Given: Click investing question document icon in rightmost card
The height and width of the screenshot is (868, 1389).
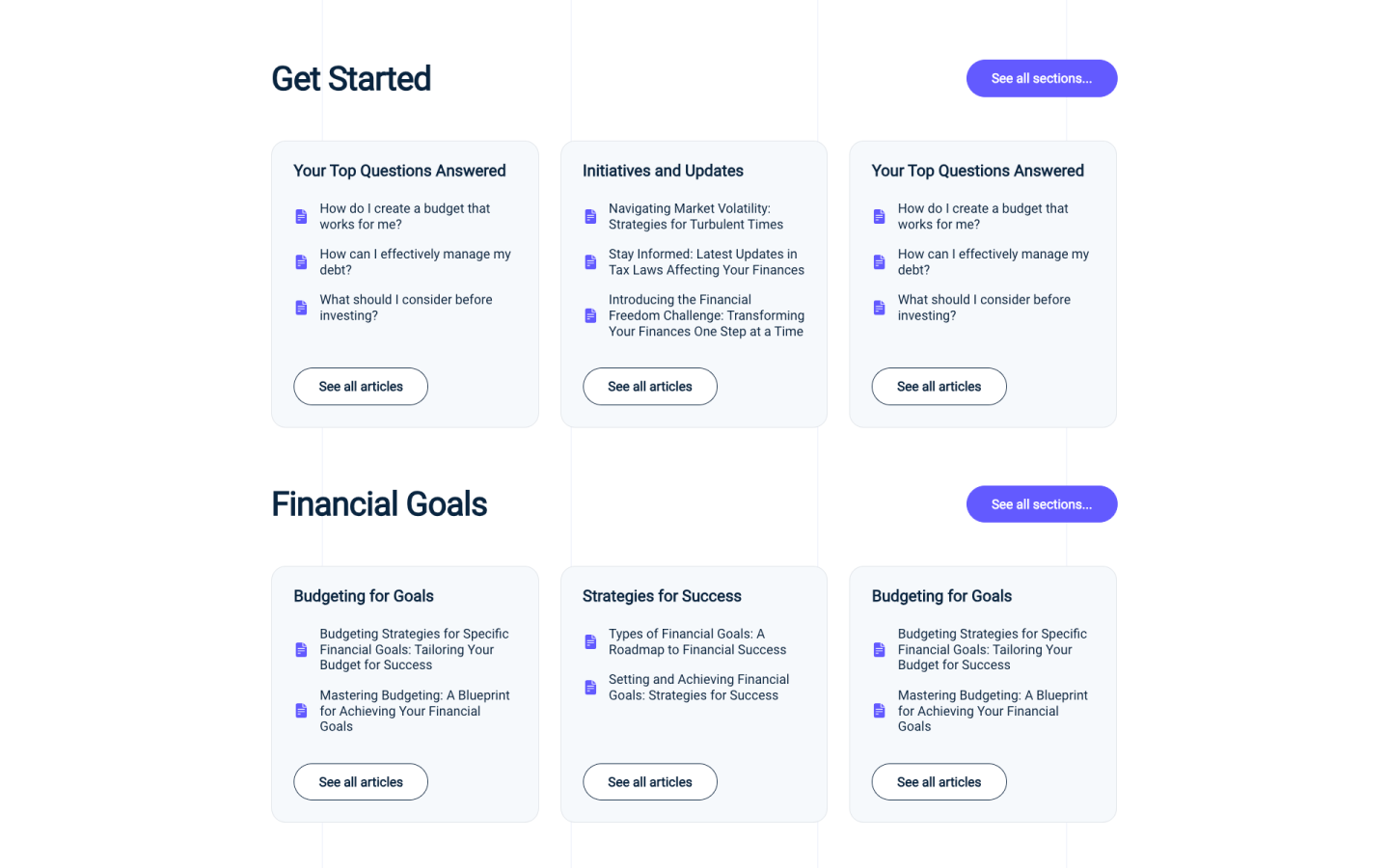Looking at the screenshot, I should tap(879, 308).
